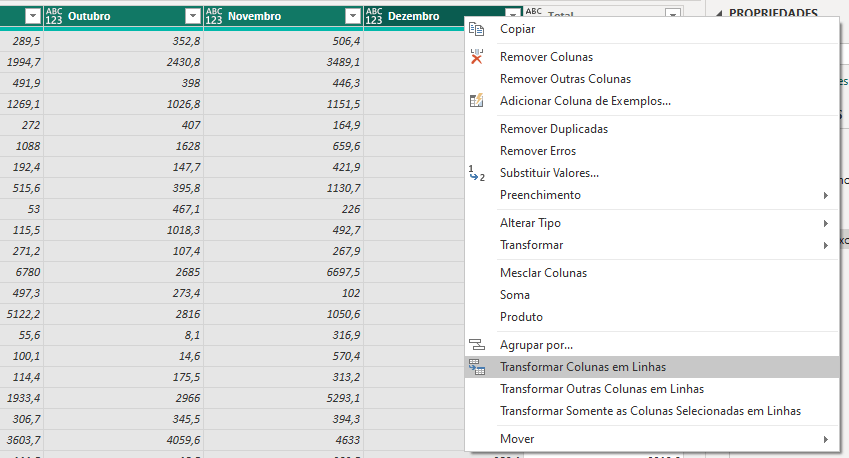
Task: Choose Substituir Valores...
Action: tap(652, 173)
